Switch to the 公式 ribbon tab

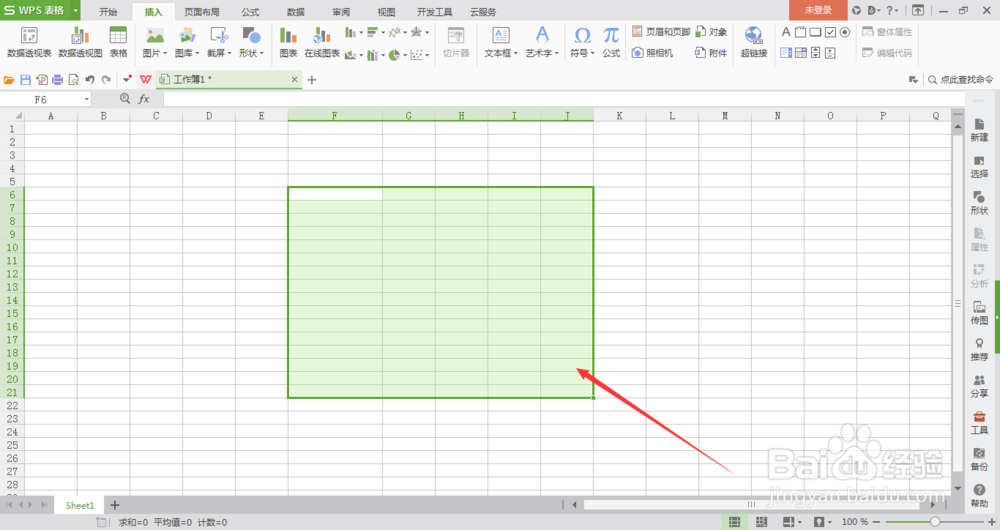[x=250, y=11]
